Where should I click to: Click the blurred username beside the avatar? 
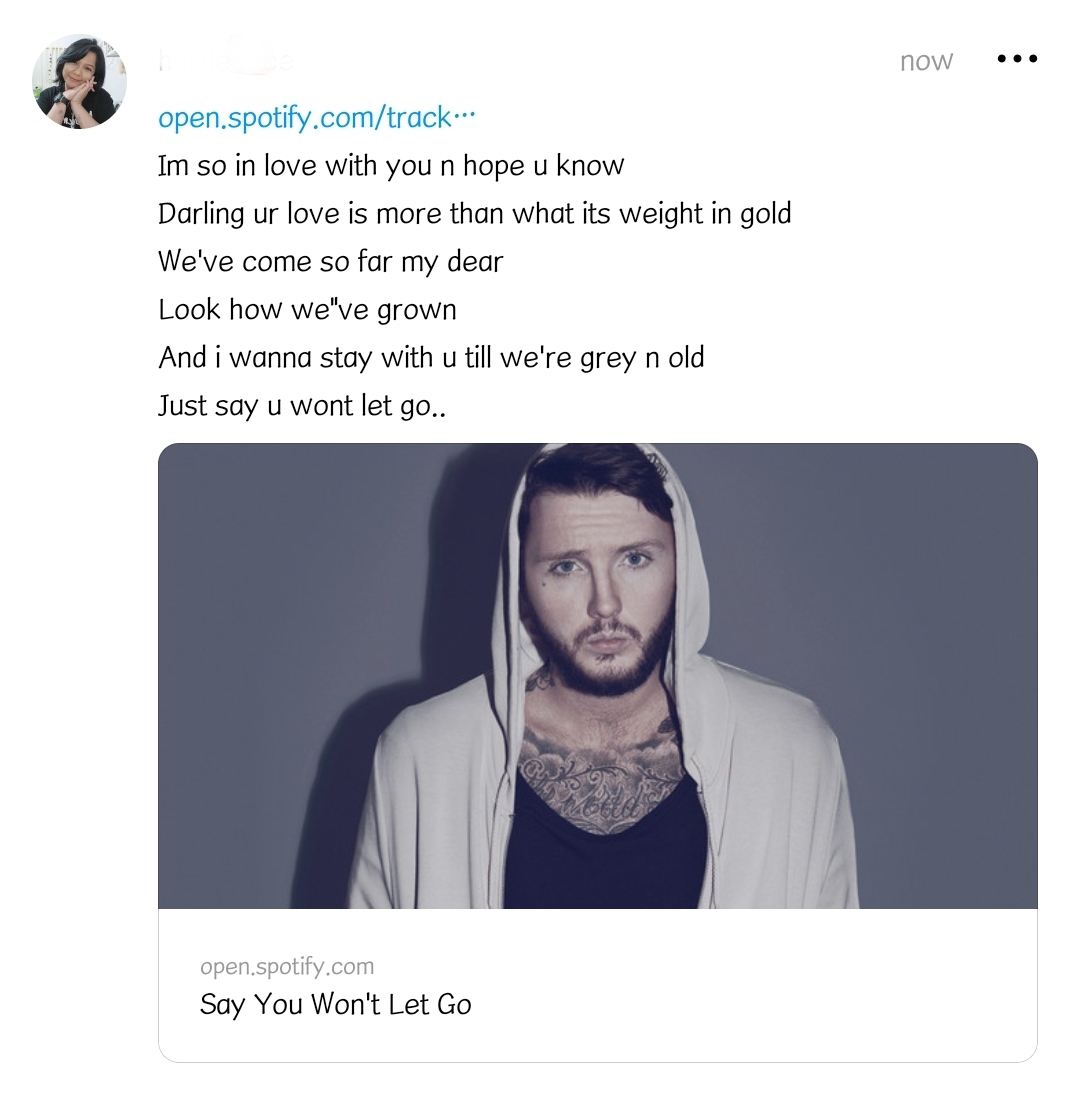point(226,60)
